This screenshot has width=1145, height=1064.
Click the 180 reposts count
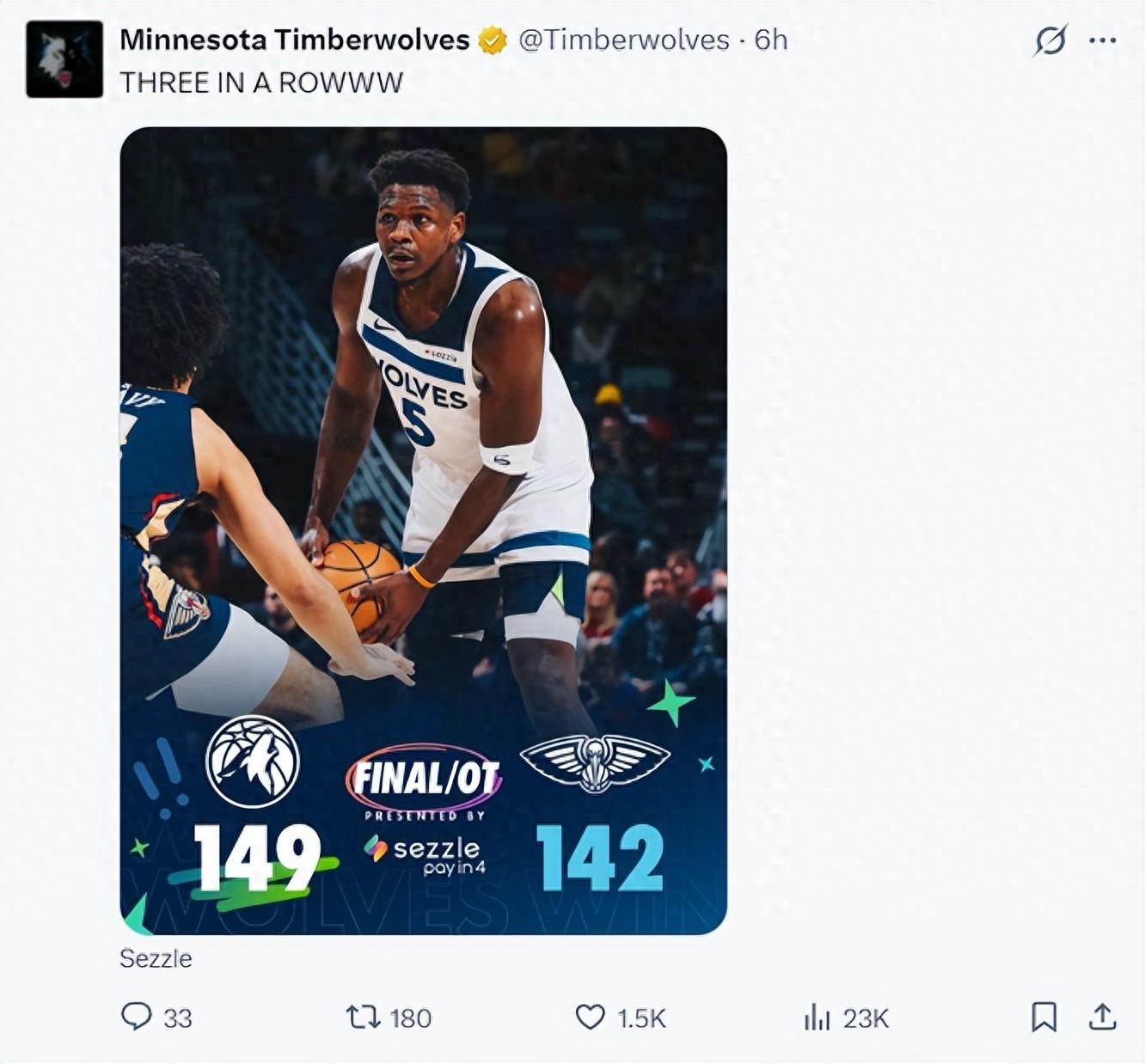click(x=410, y=1018)
